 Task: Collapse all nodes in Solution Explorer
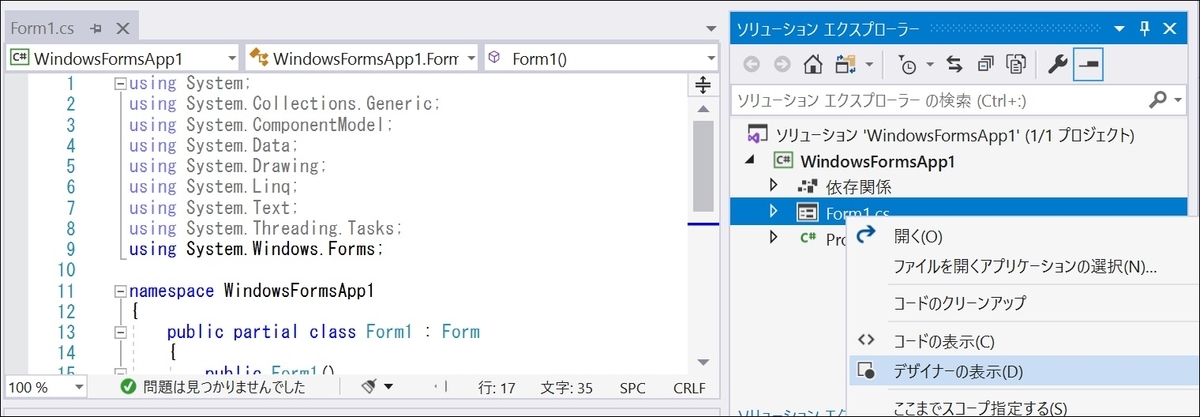tap(986, 65)
